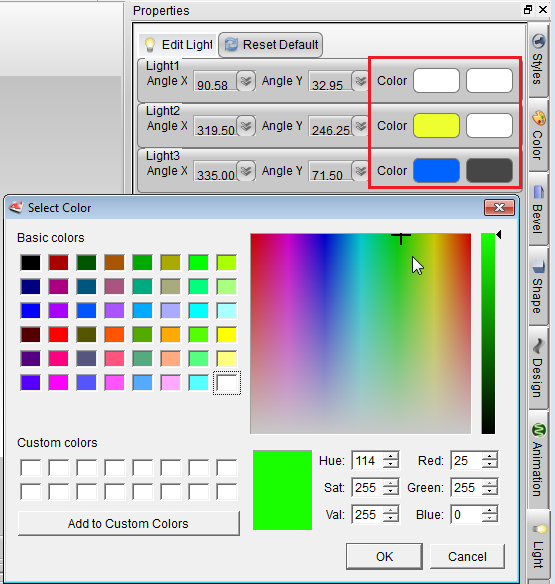555x584 pixels.
Task: Expand Light1 Angle X dropdown arrow
Action: 246,81
